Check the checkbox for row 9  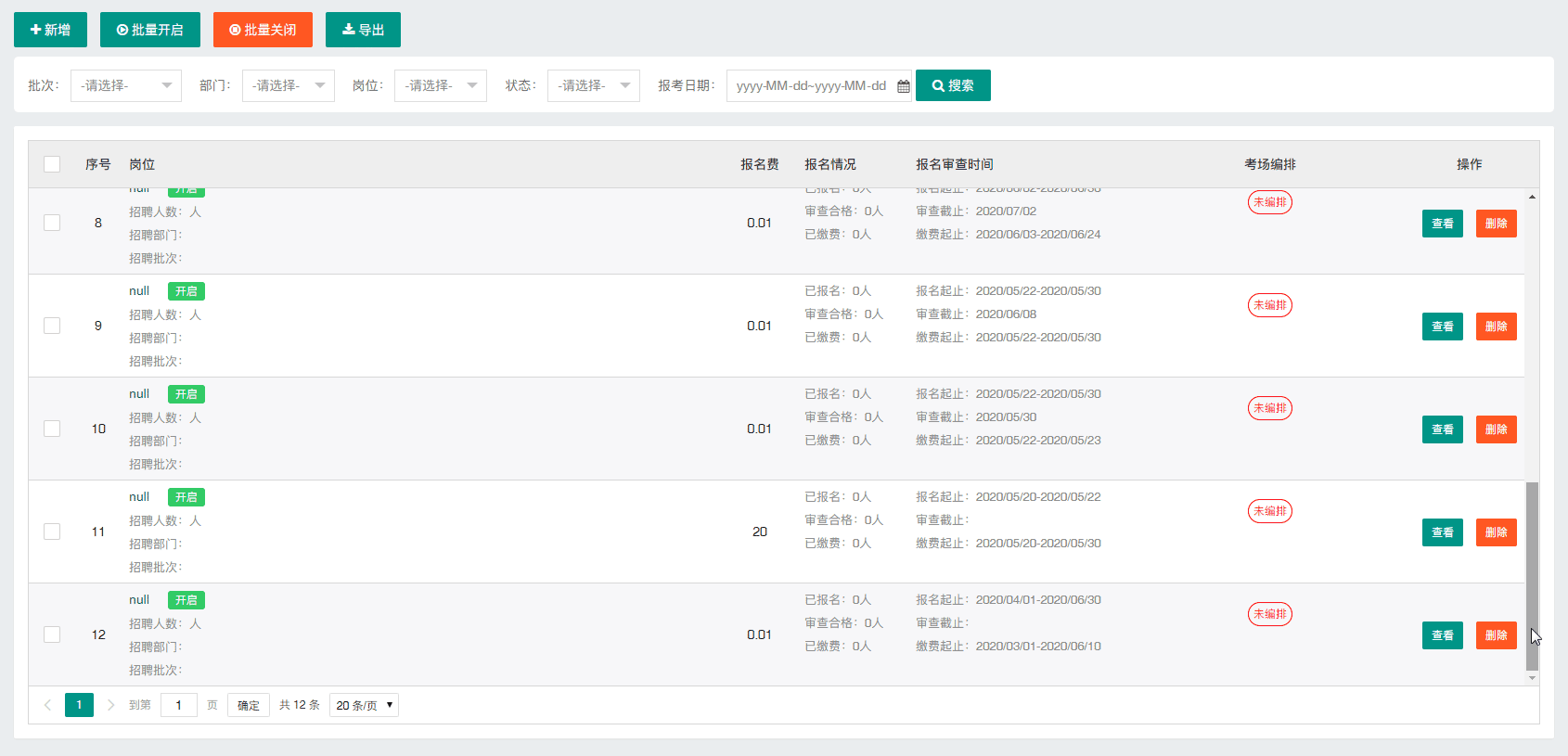tap(52, 326)
